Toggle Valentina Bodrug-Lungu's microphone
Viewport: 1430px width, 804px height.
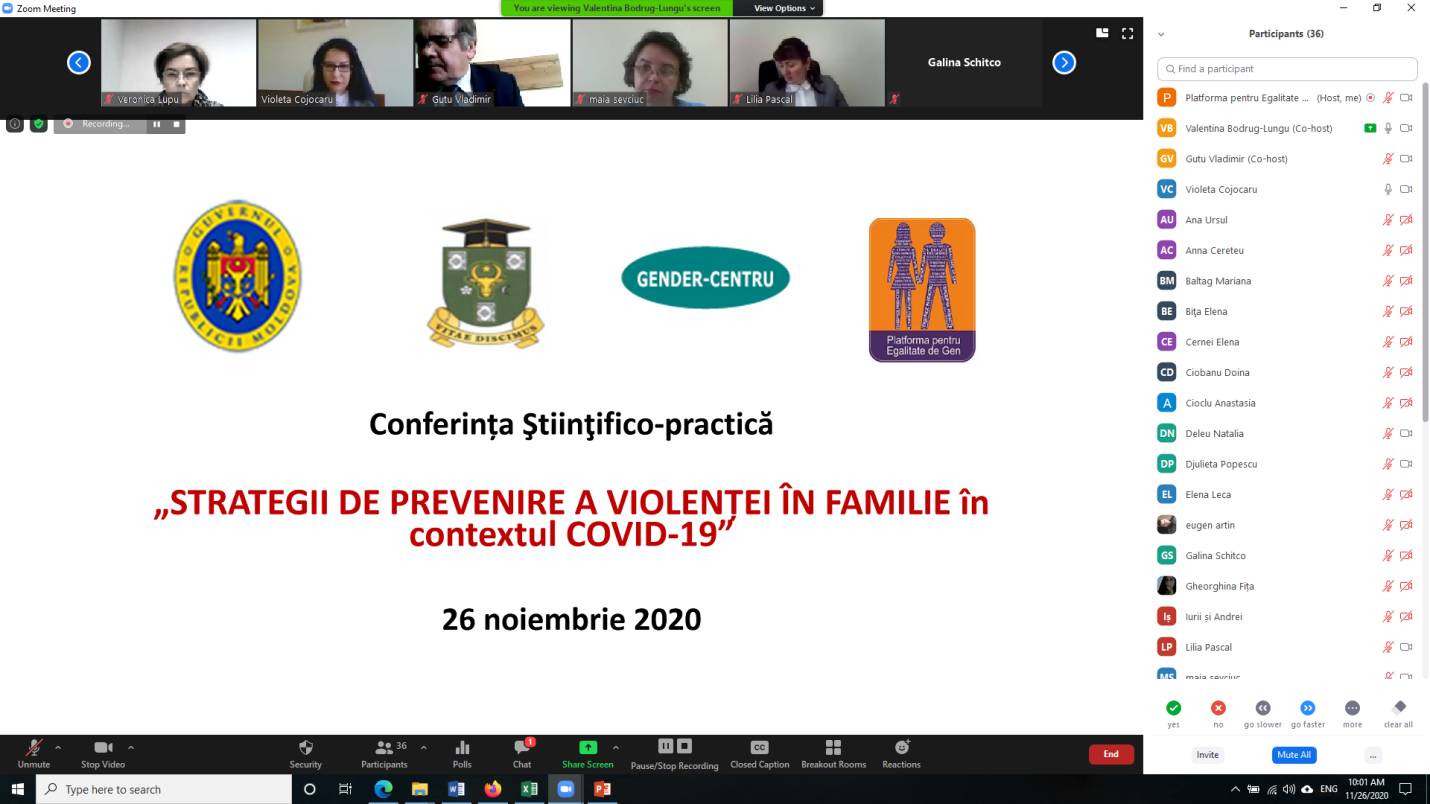click(x=1388, y=128)
